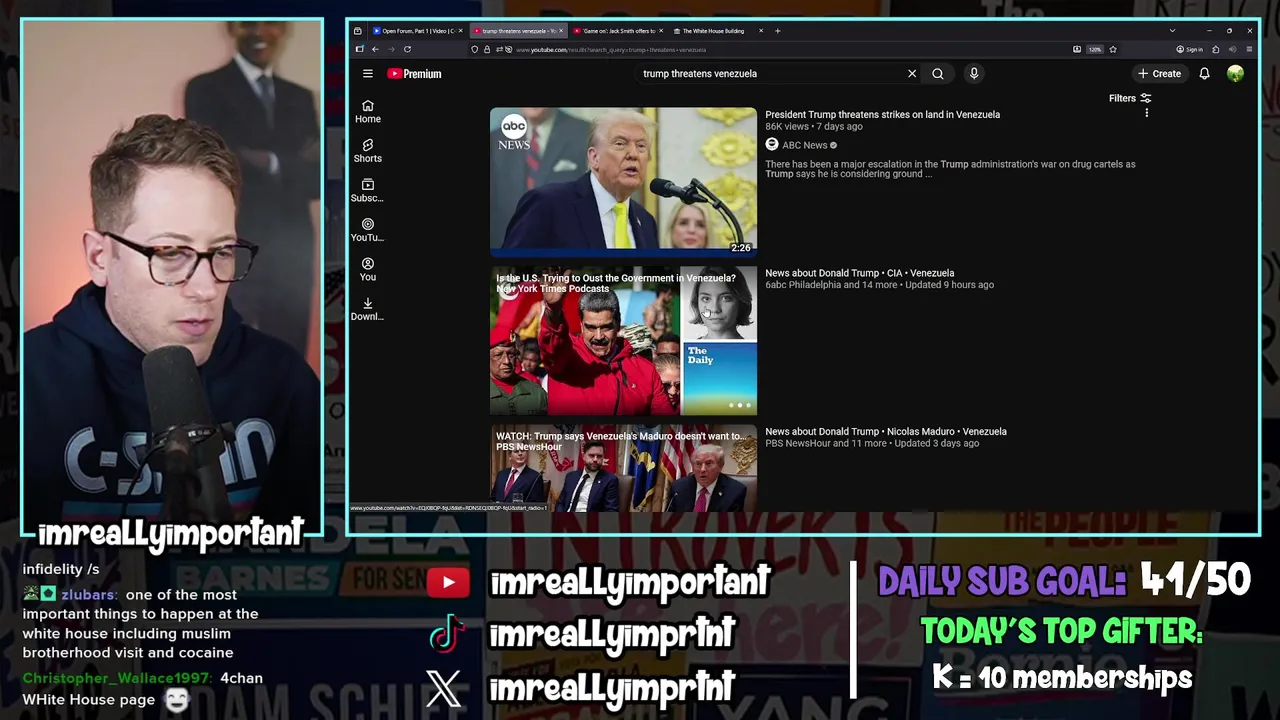Image resolution: width=1280 pixels, height=720 pixels.
Task: Open the ABC News channel avatar
Action: 772,145
